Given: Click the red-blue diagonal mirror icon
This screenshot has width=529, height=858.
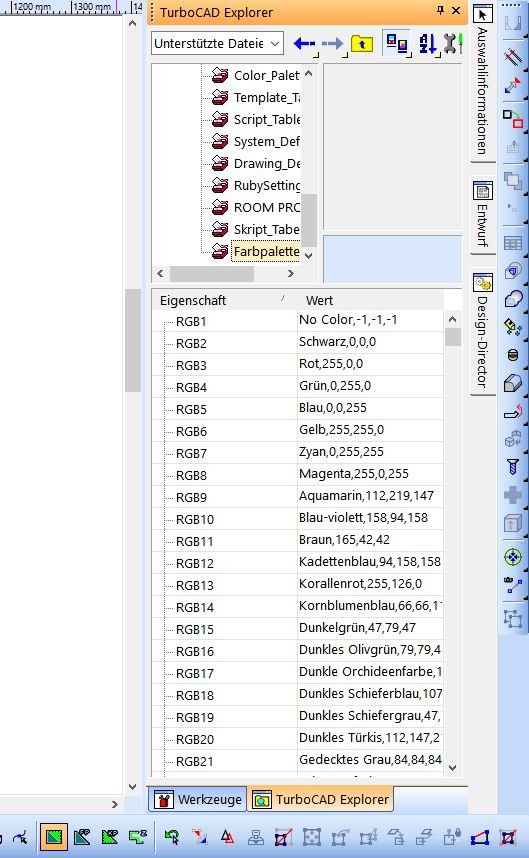Looking at the screenshot, I should tap(200, 837).
